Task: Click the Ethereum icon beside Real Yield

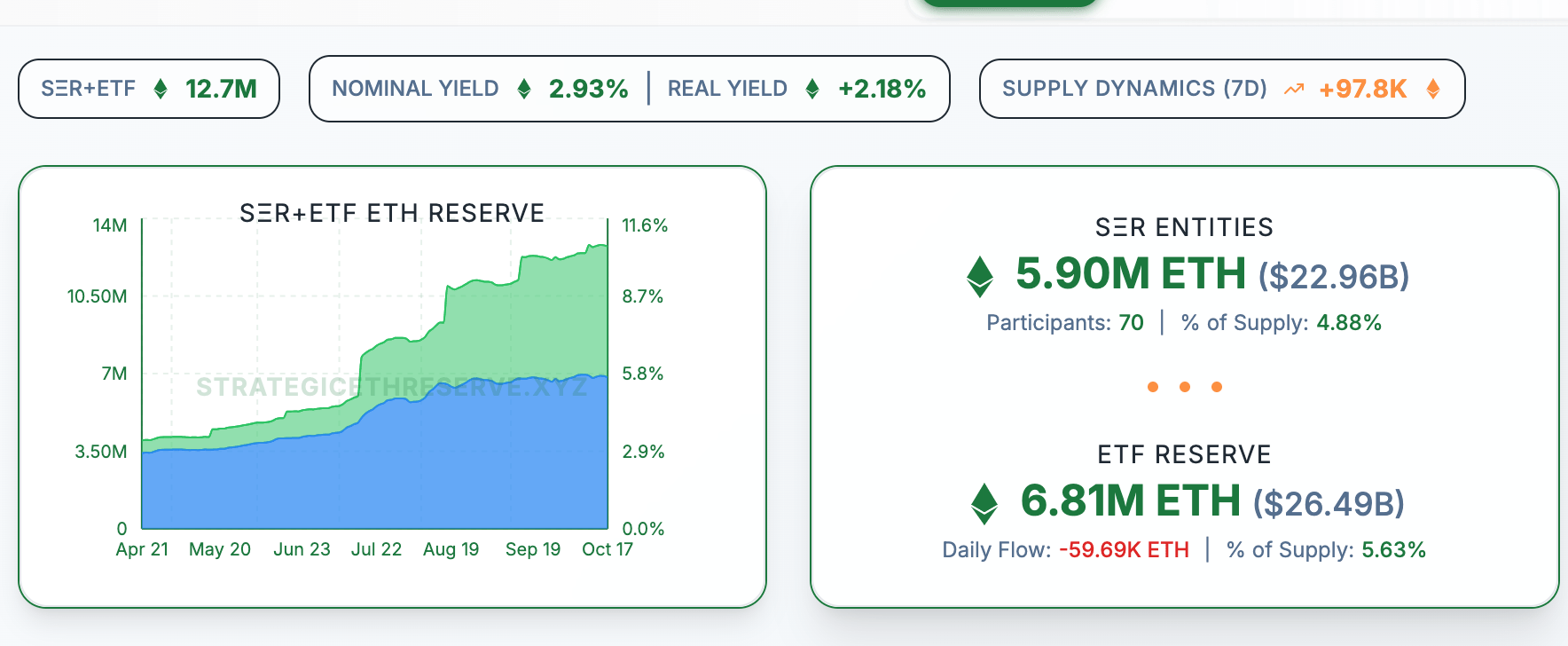Action: pos(812,89)
